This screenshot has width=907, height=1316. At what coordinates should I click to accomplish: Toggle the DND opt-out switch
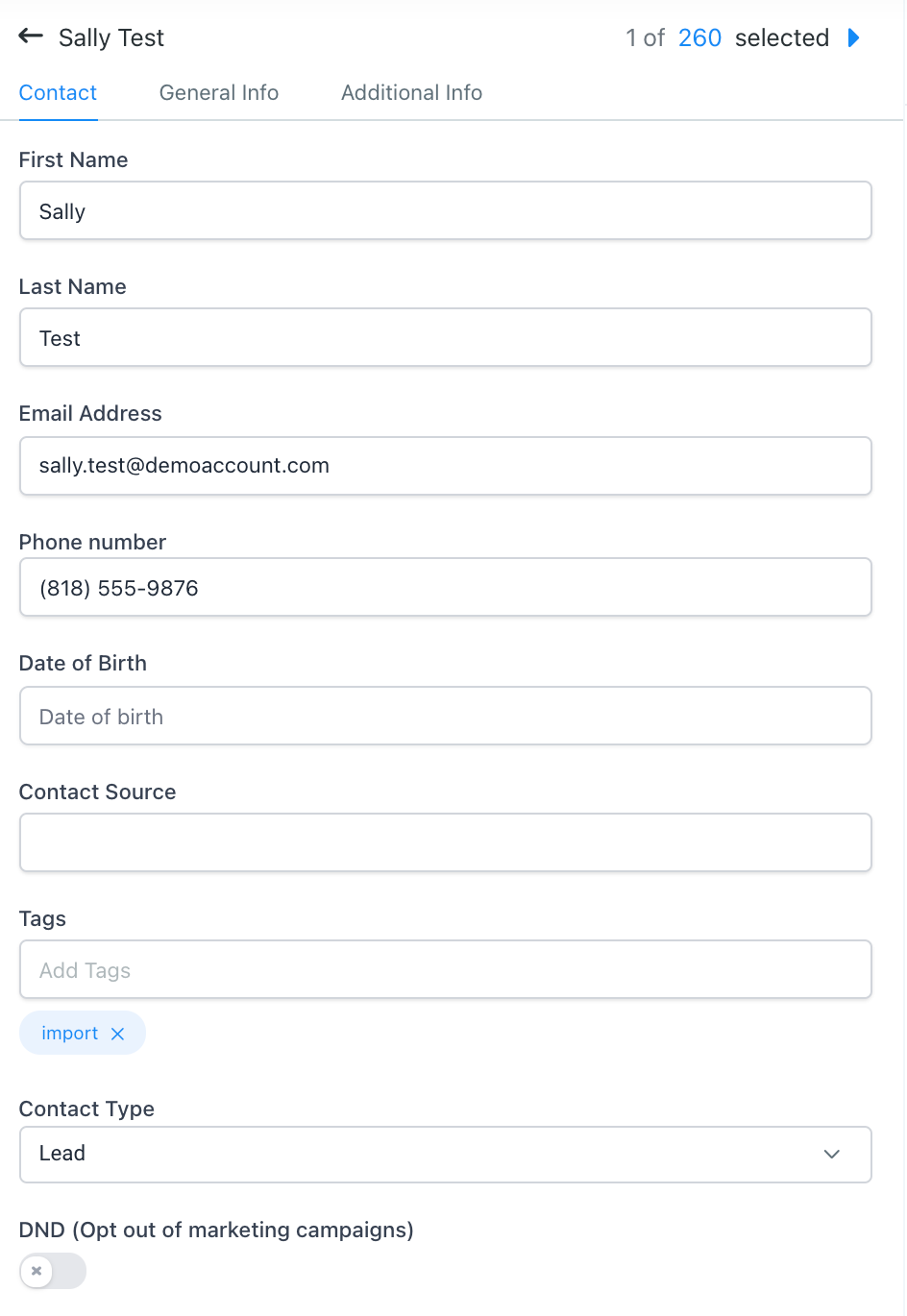click(53, 1271)
